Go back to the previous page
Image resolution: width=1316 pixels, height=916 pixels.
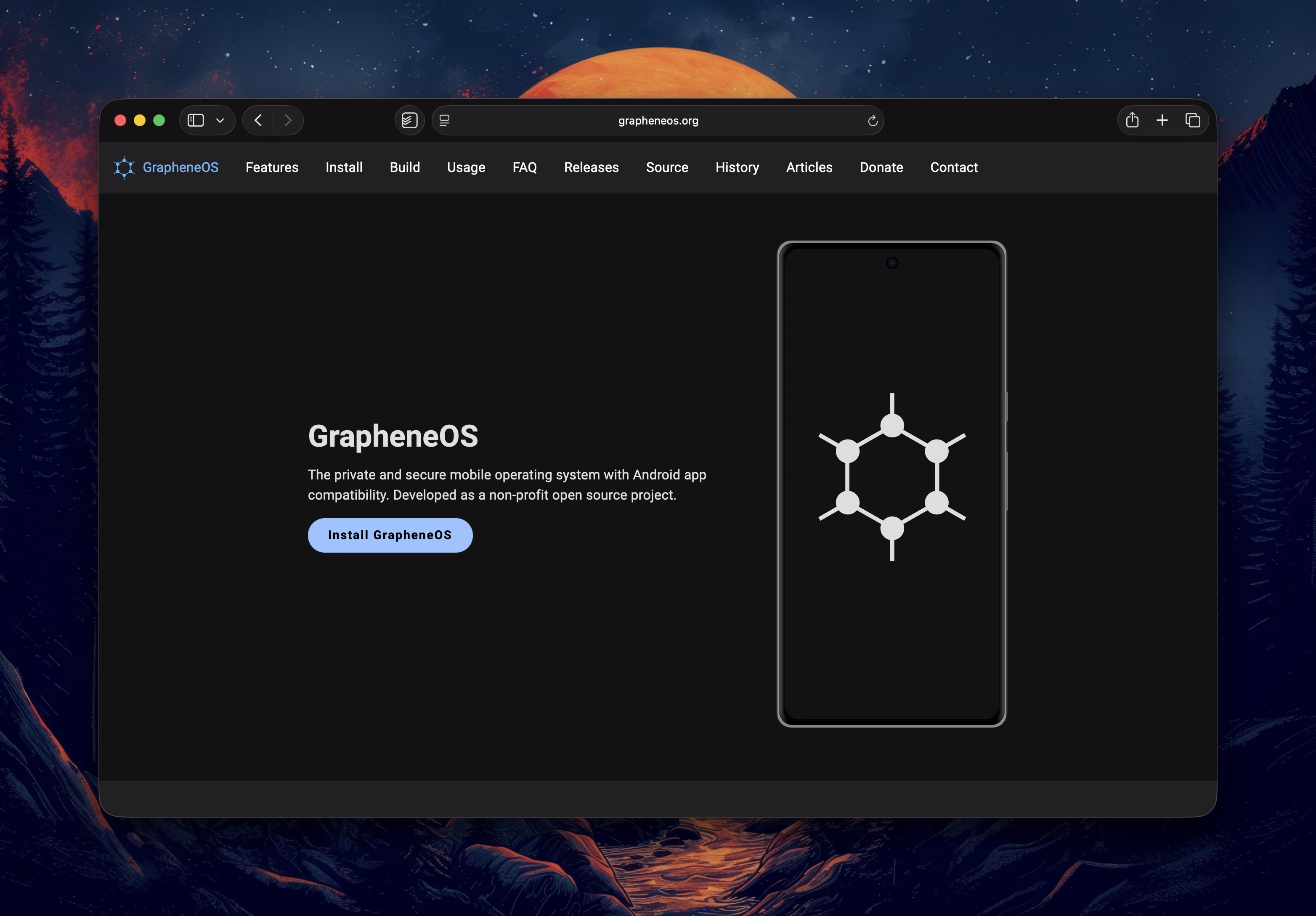click(x=258, y=120)
